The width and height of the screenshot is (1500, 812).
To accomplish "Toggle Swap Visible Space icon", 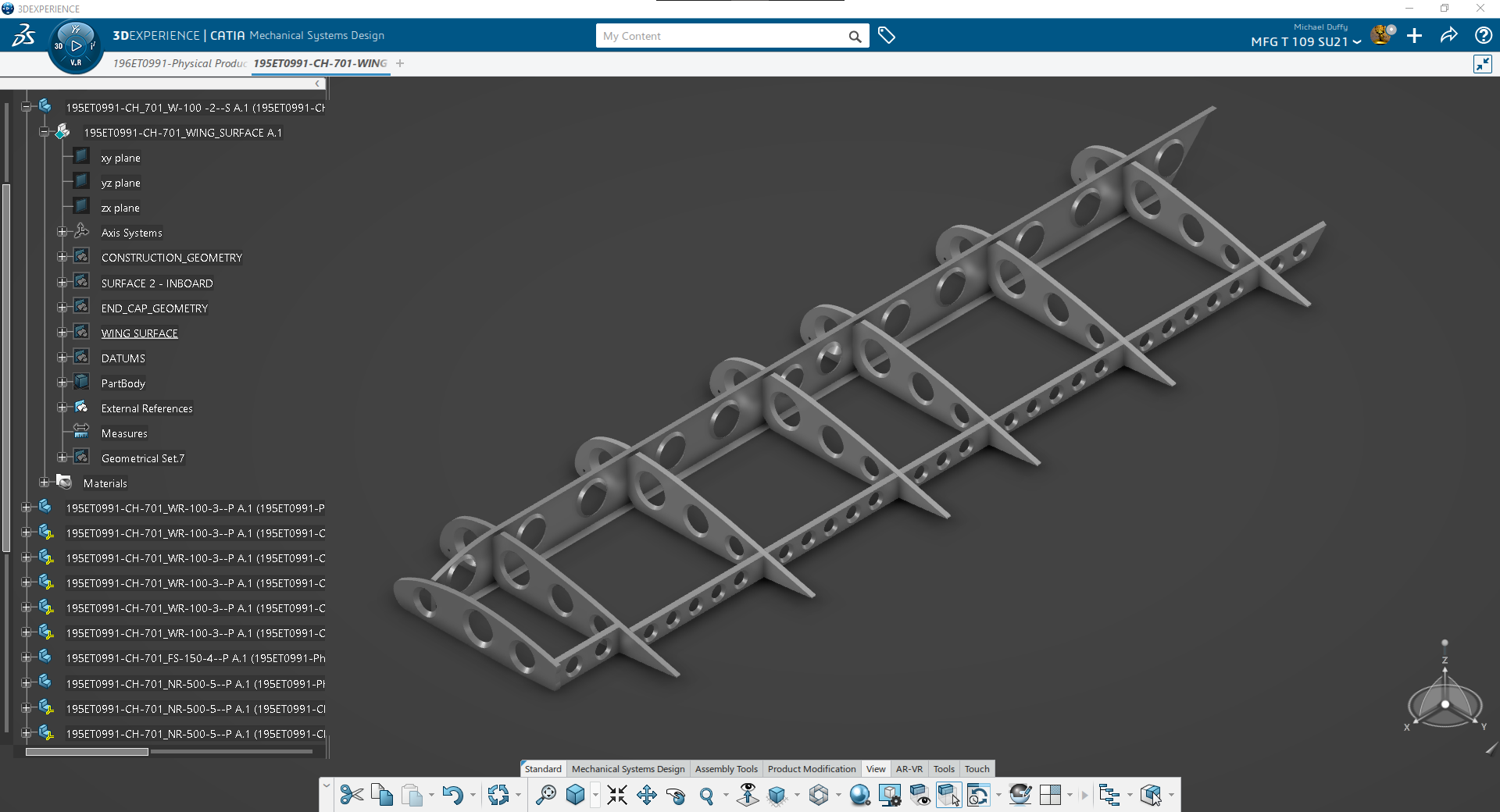I will pyautogui.click(x=948, y=795).
